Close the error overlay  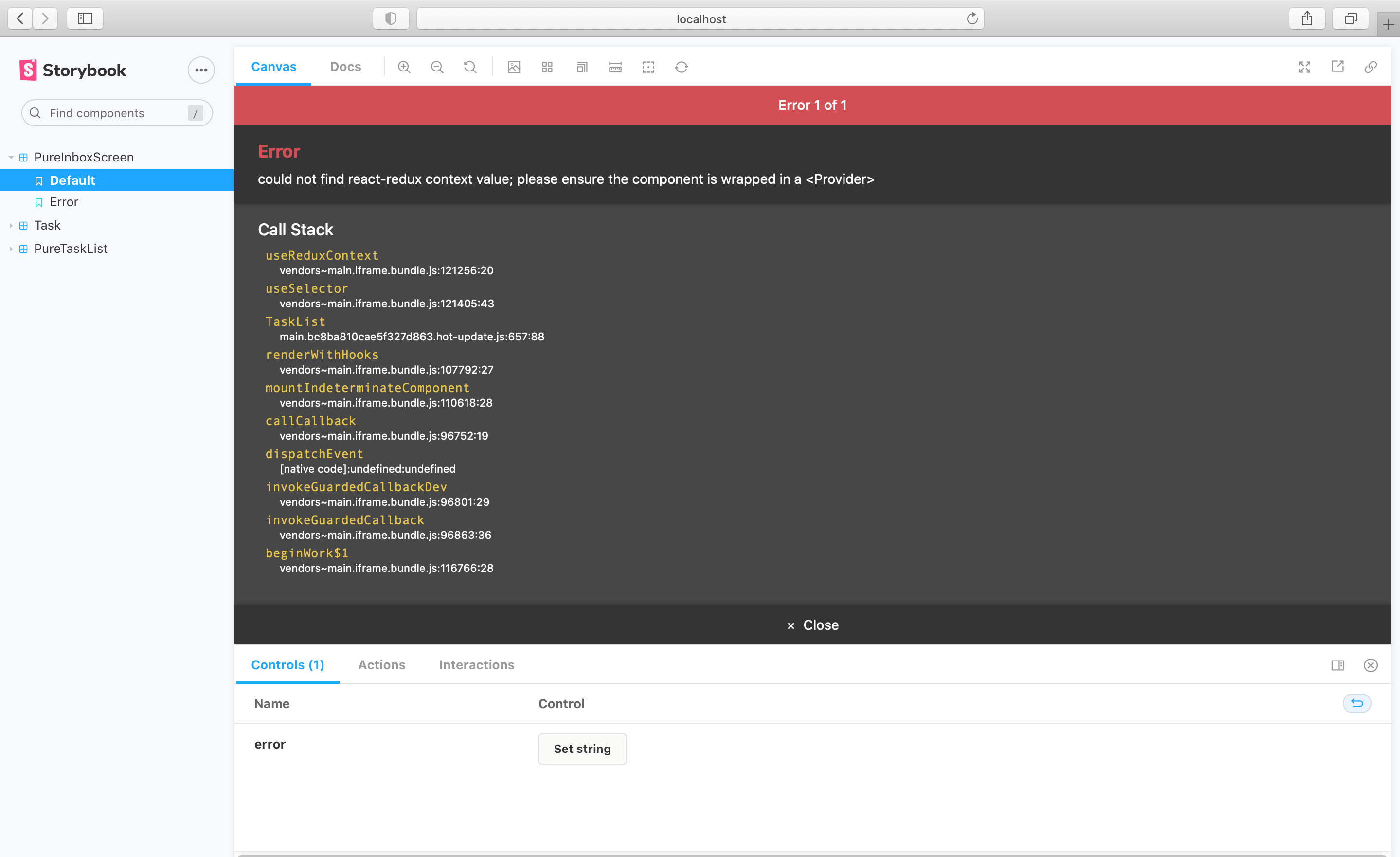[811, 625]
